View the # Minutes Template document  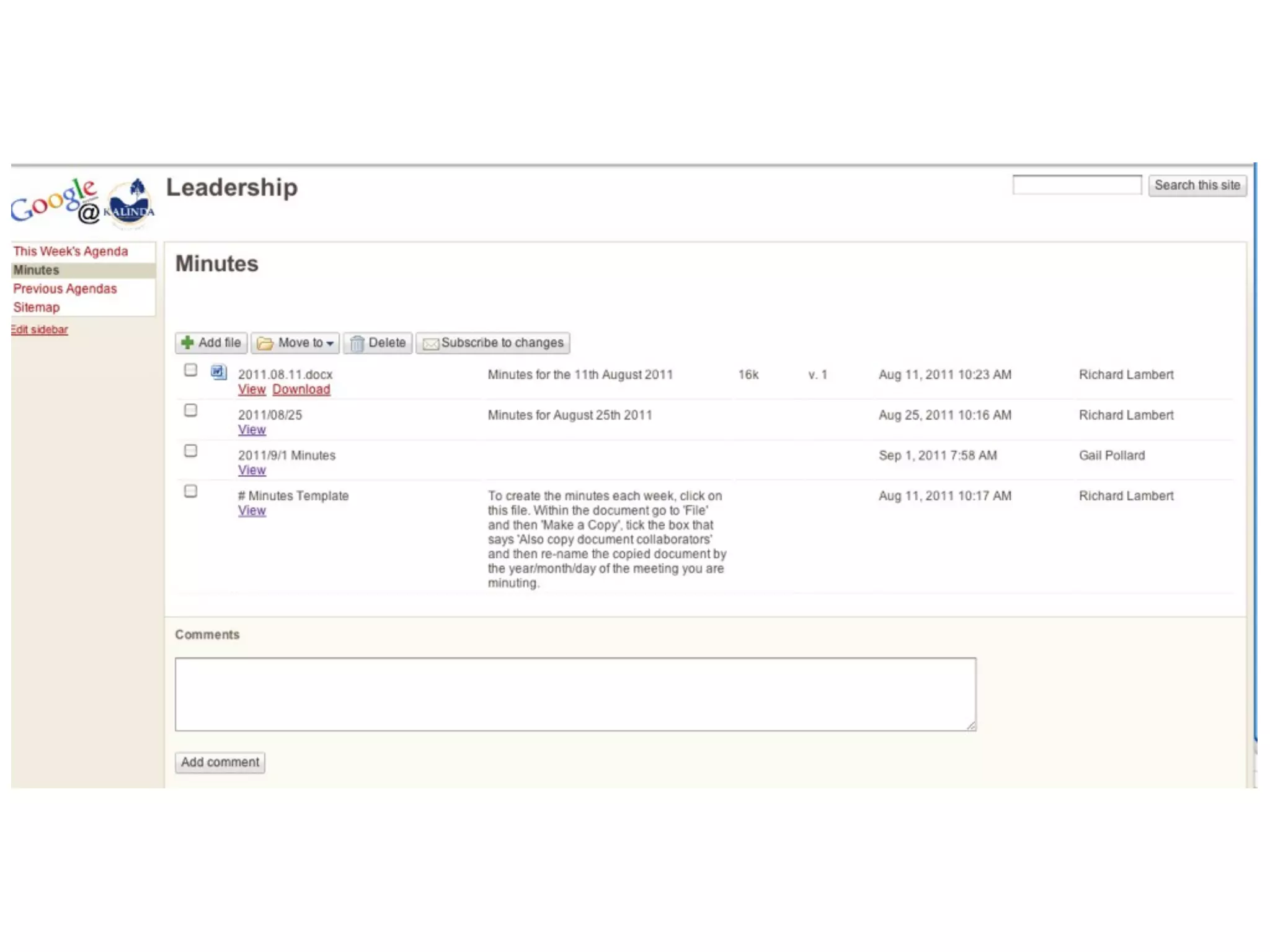pos(252,511)
